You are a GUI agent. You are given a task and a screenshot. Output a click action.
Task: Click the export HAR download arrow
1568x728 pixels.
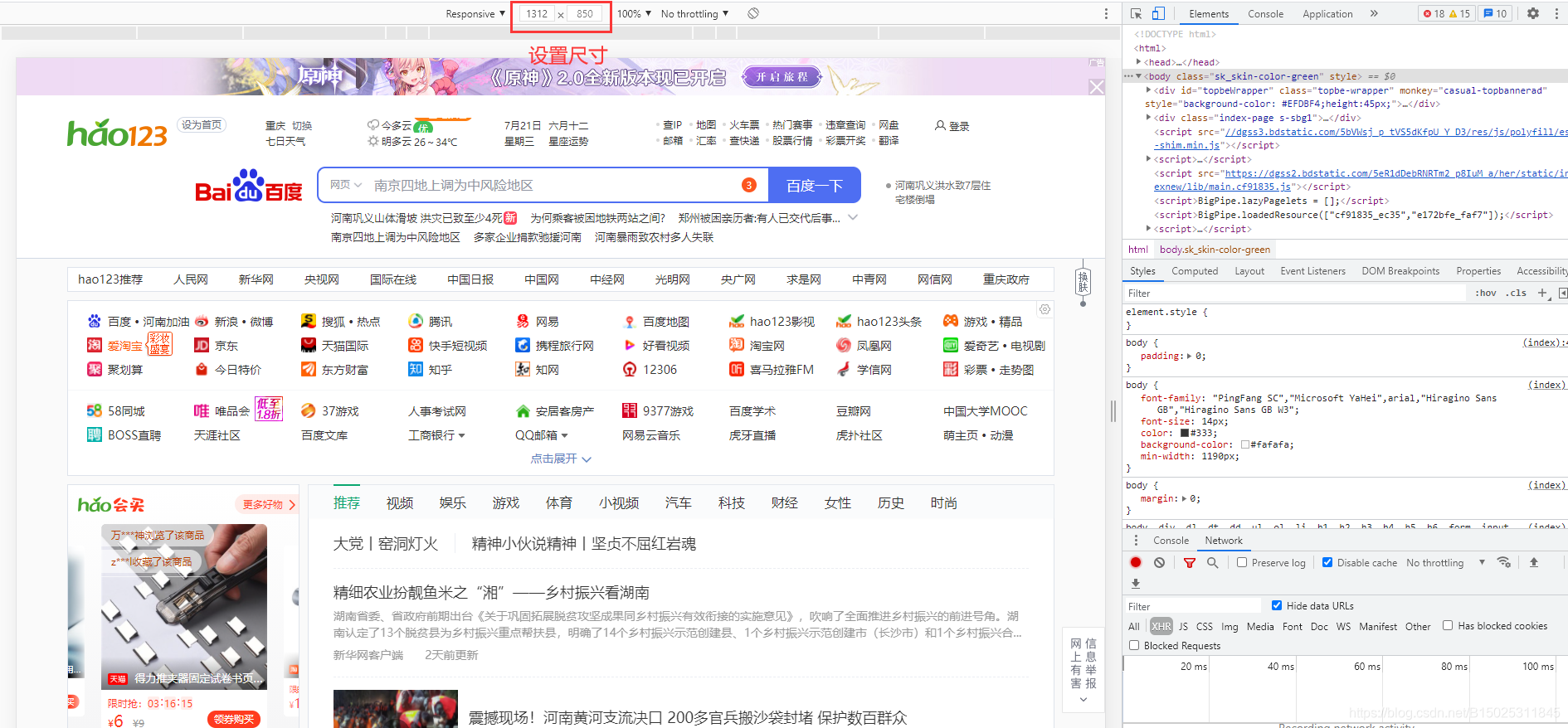coord(1136,584)
